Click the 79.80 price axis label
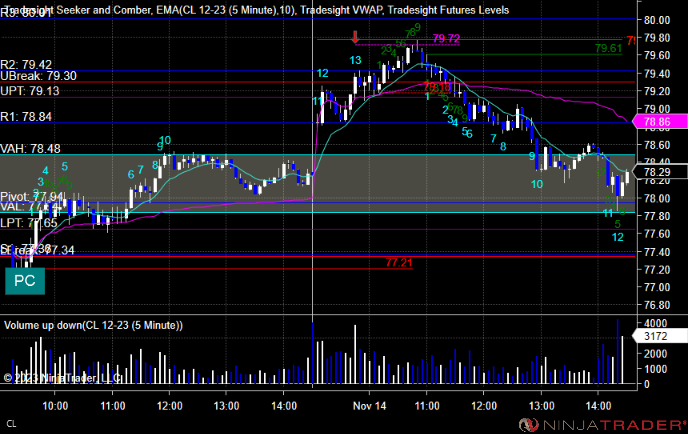Image resolution: width=688 pixels, height=434 pixels. point(657,38)
